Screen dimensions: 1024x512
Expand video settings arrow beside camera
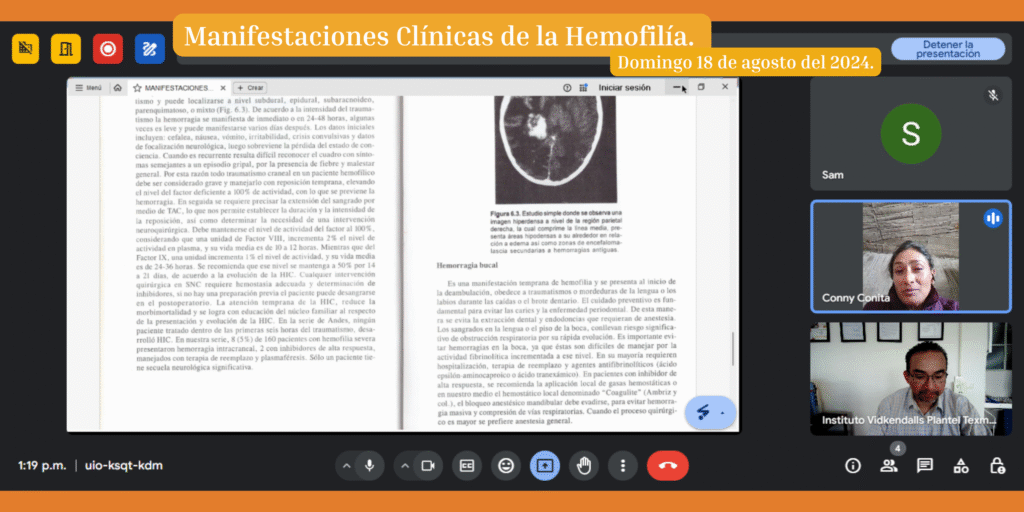(x=404, y=465)
